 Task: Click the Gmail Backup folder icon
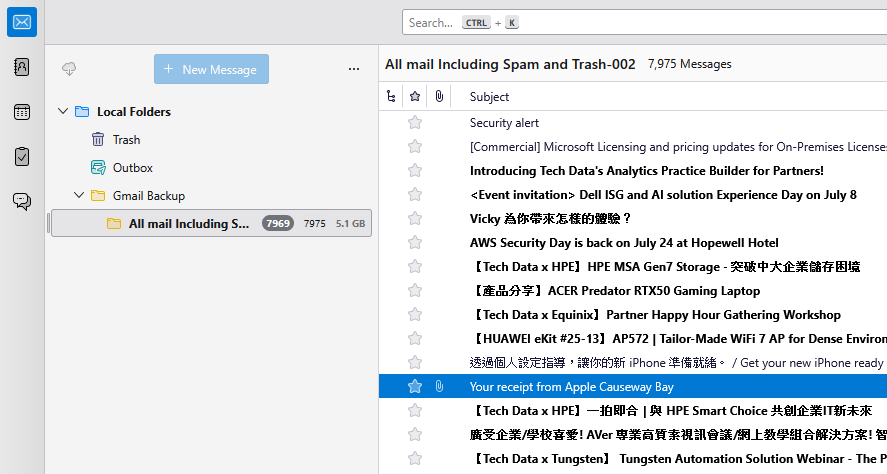(98, 196)
